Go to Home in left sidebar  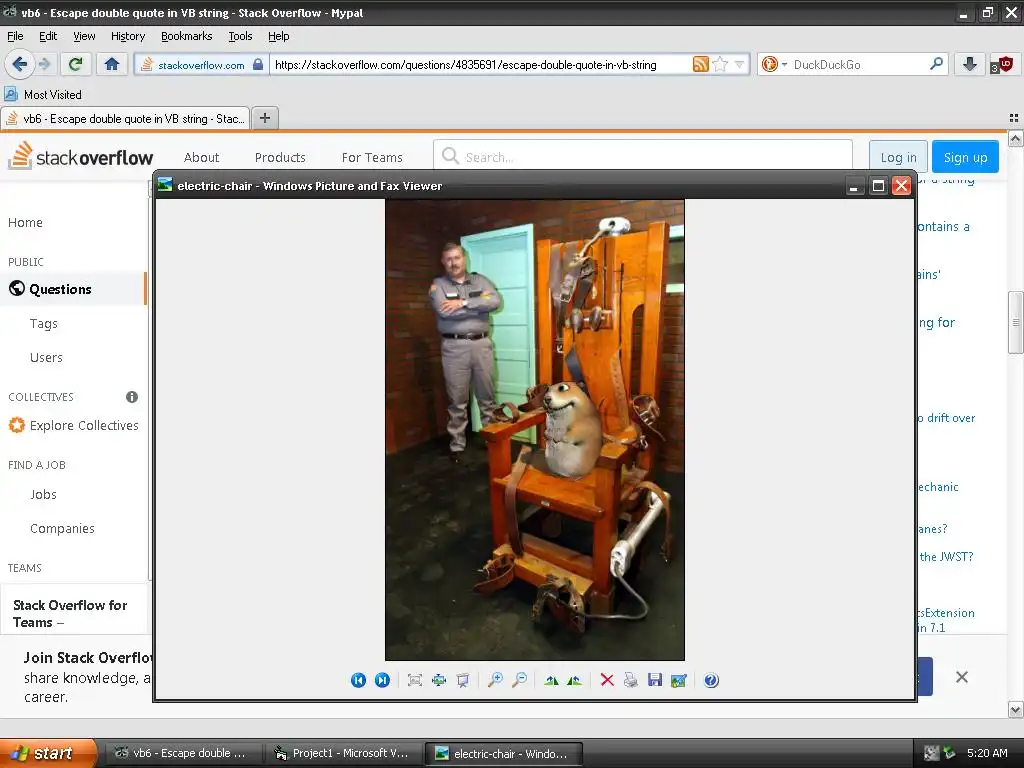[x=25, y=223]
